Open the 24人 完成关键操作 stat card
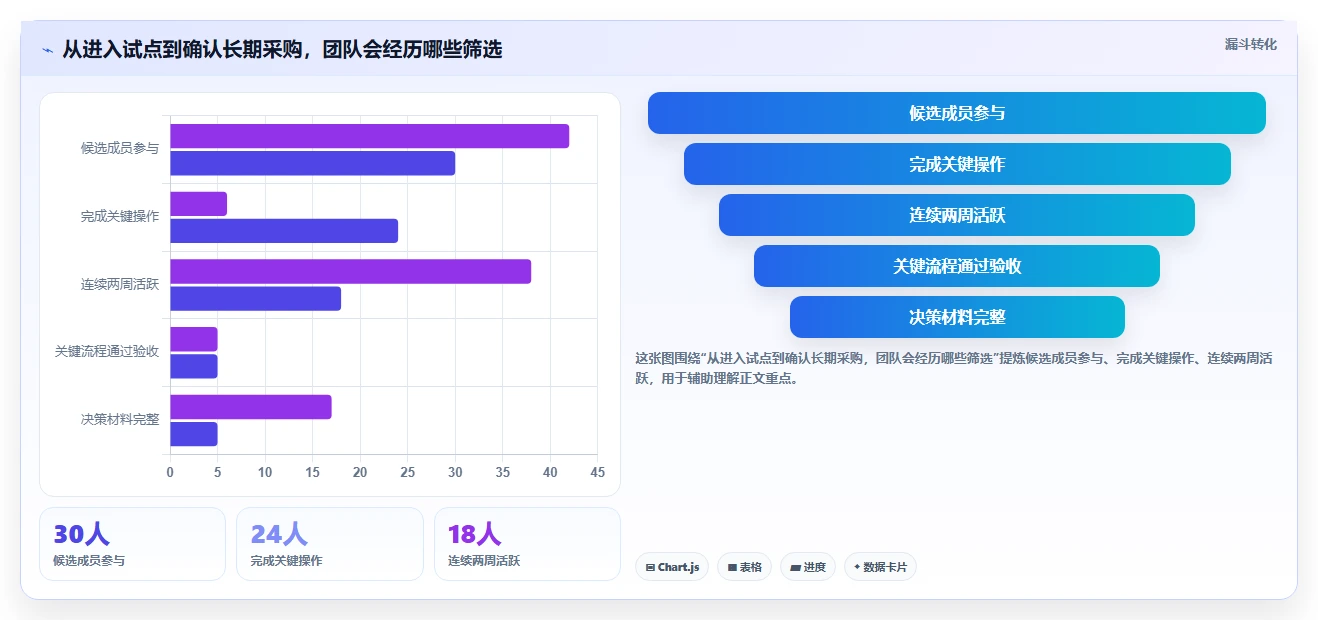 coord(330,544)
